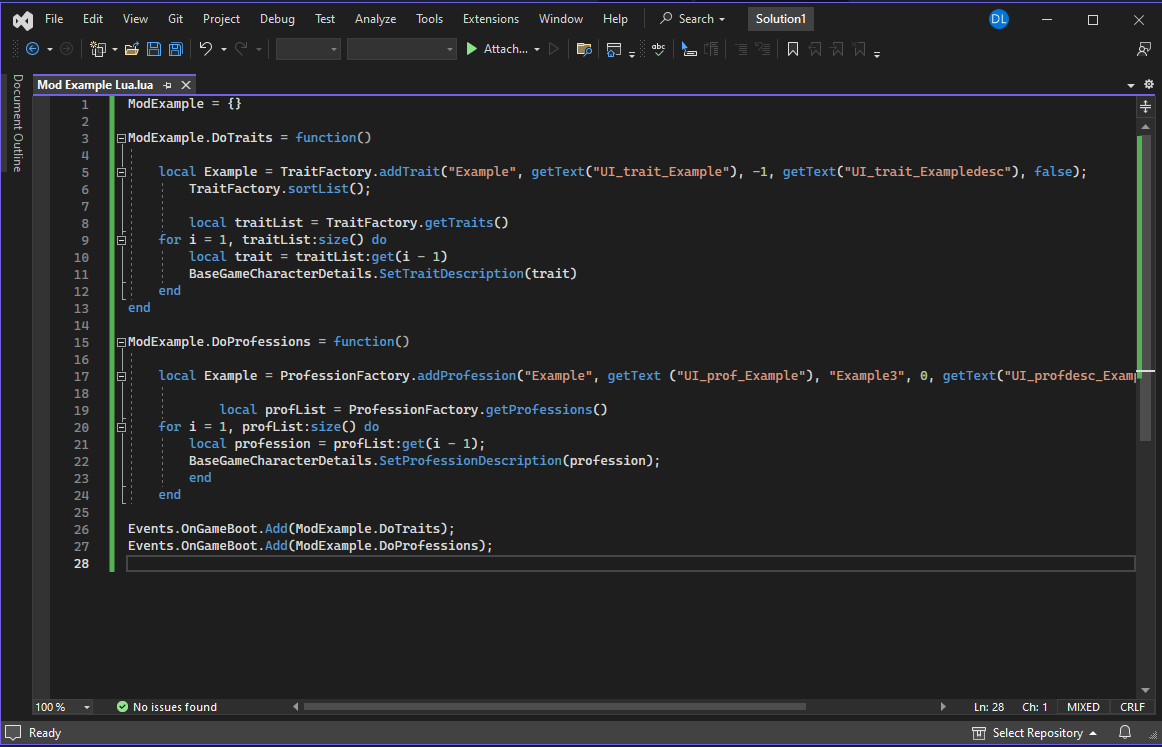Click the Find in Files icon
Image resolution: width=1162 pixels, height=747 pixels.
584,49
